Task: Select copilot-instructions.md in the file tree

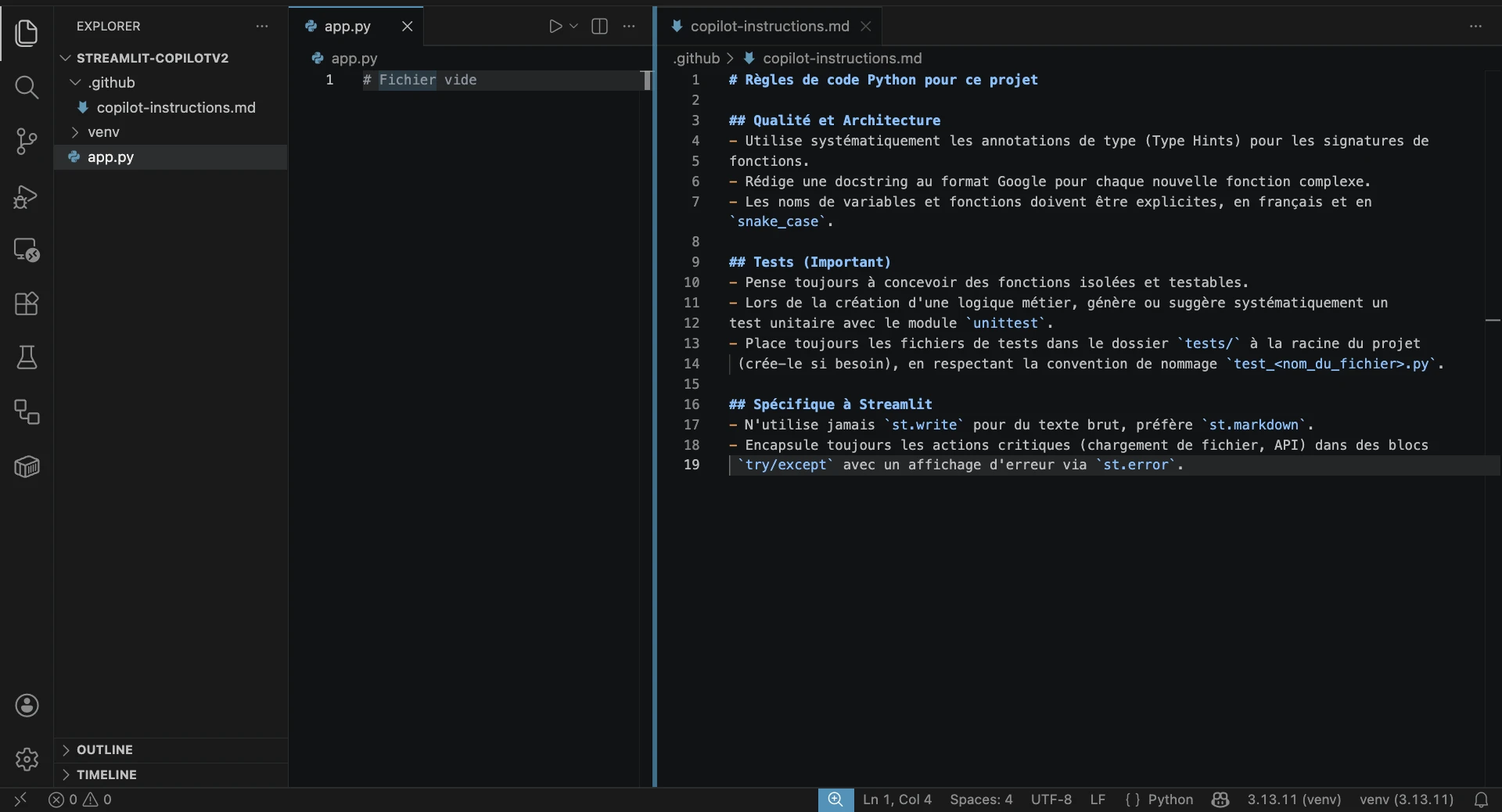Action: (175, 107)
